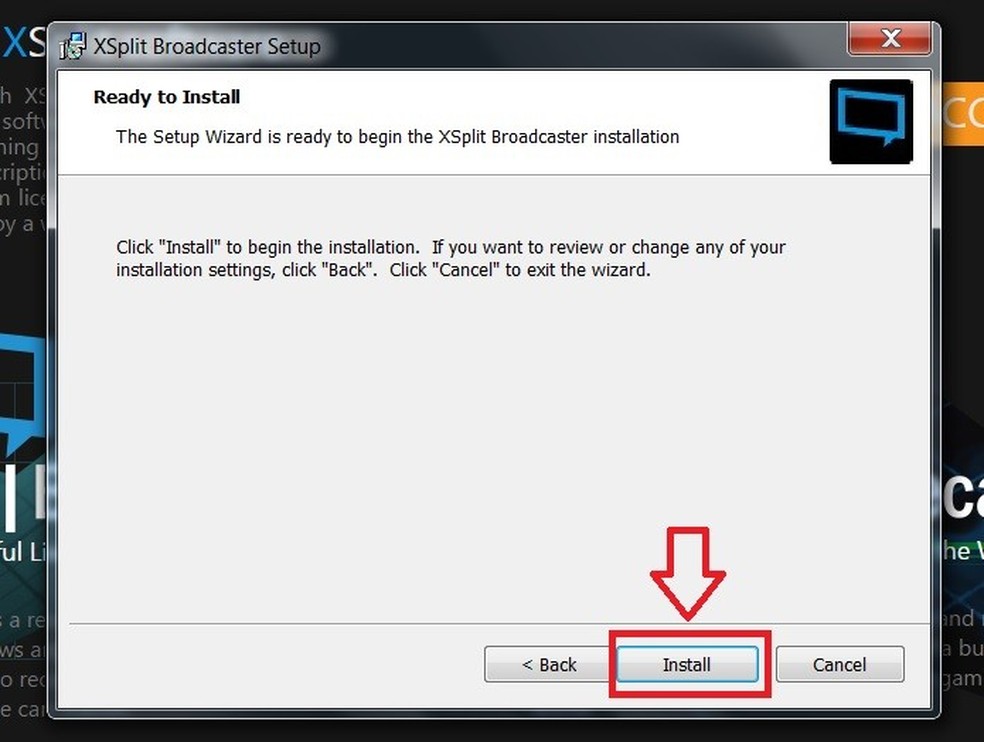Screen dimensions: 984x742
Task: Click the large white 'ca' background text
Action: point(962,495)
